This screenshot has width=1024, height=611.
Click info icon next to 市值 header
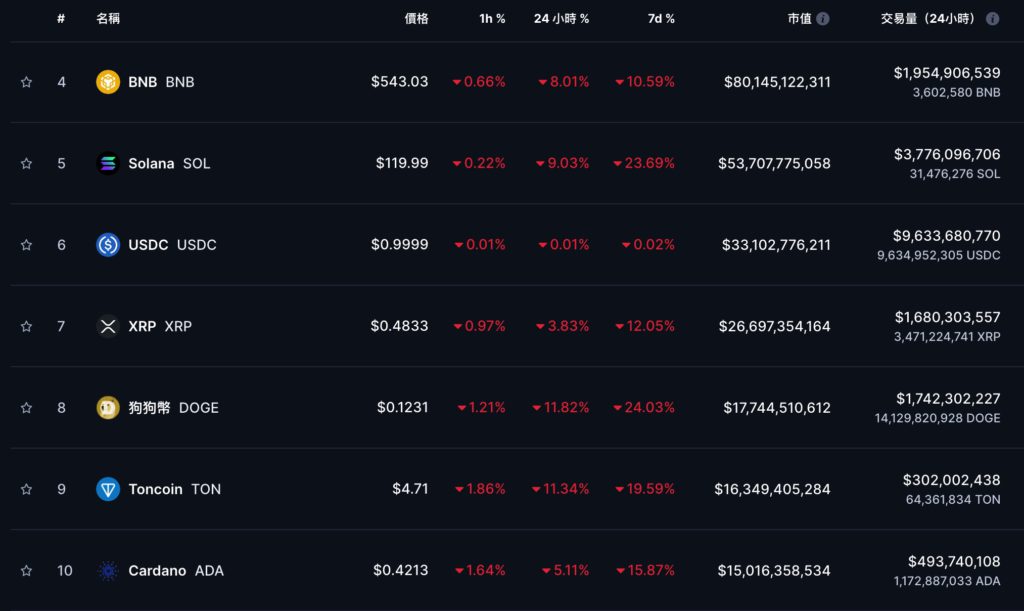tap(822, 19)
